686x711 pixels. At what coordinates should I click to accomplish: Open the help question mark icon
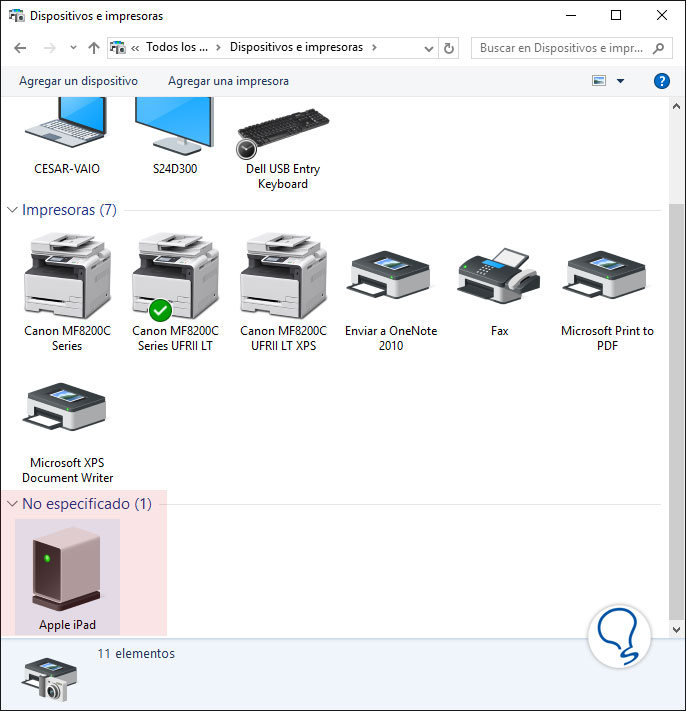(x=662, y=81)
